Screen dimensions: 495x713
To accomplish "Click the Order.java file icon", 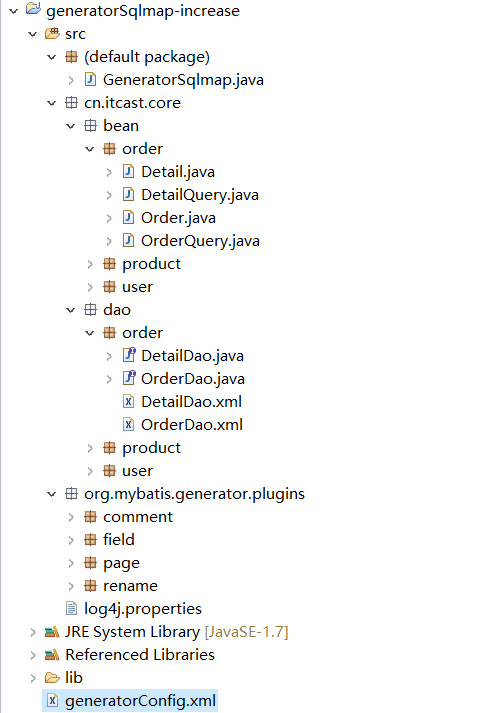I will pos(129,217).
